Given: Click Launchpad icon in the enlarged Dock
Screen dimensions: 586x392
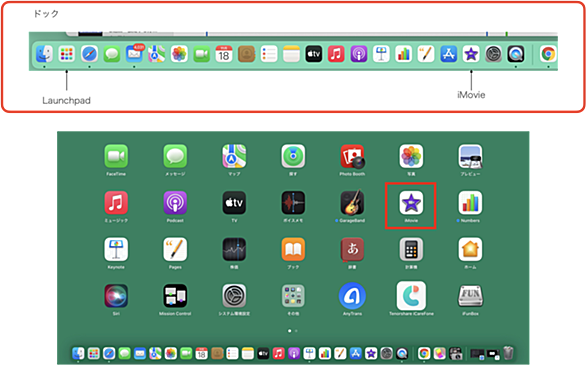Looking at the screenshot, I should click(x=67, y=54).
